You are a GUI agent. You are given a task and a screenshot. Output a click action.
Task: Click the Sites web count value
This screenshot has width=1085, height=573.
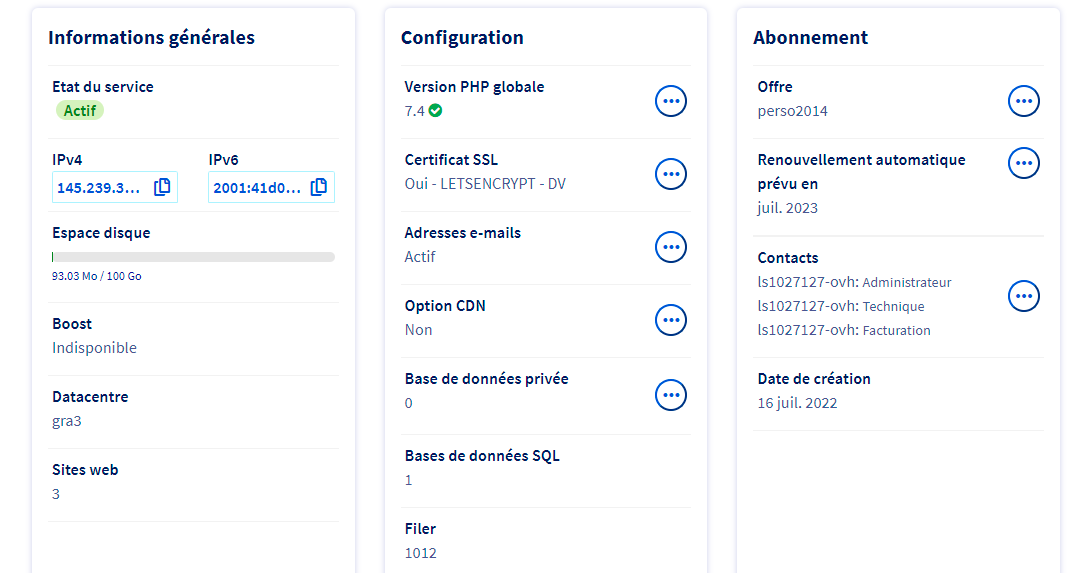[56, 494]
